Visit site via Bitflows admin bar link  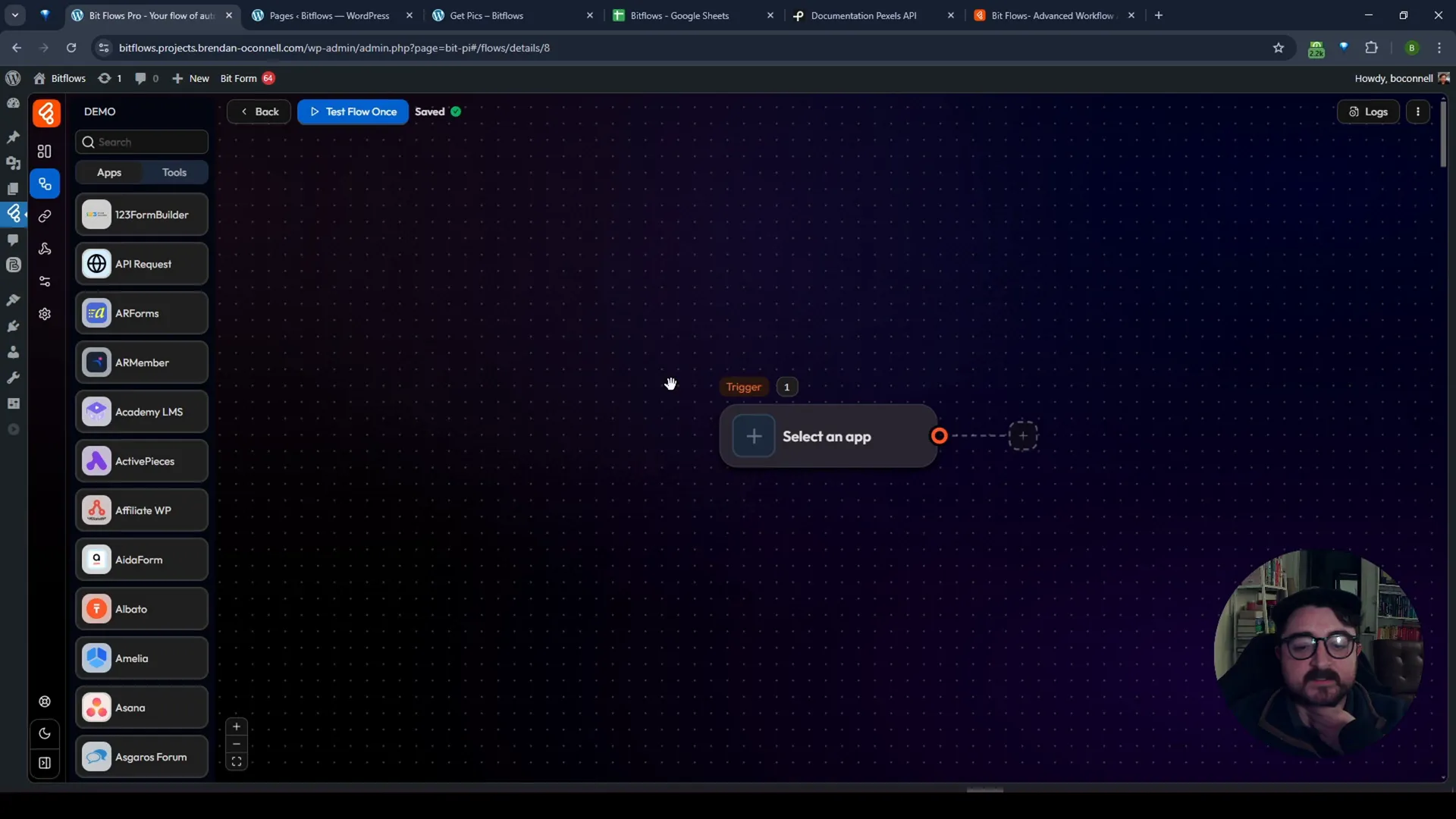tap(60, 78)
